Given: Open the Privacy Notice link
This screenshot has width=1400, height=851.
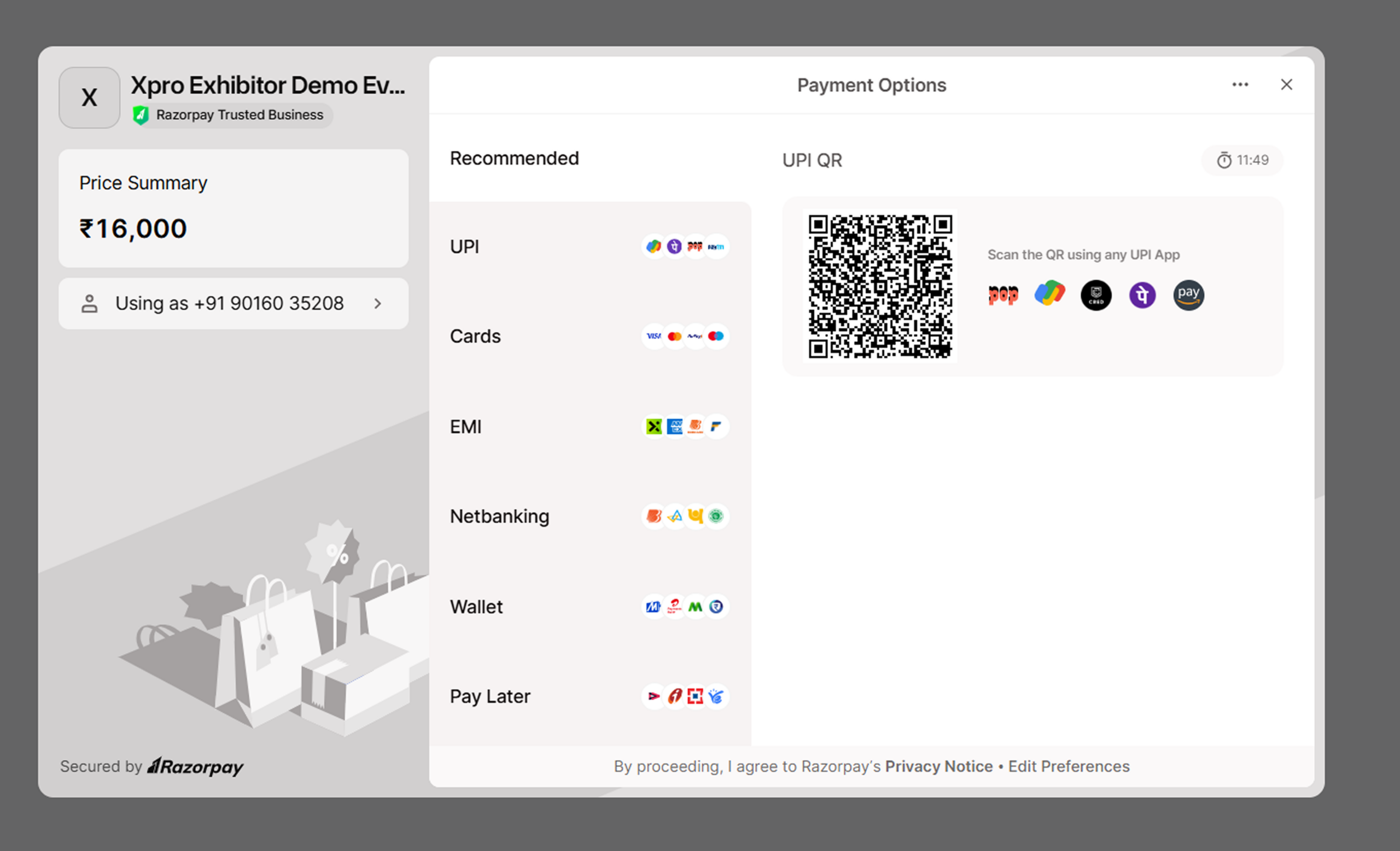Looking at the screenshot, I should (938, 766).
